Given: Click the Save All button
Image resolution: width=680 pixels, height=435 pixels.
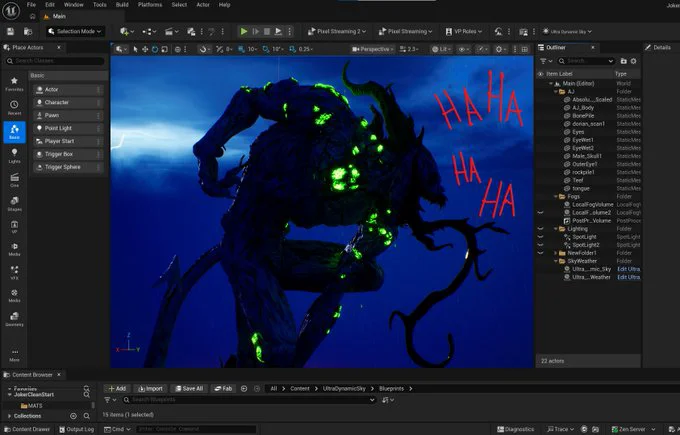Looking at the screenshot, I should (x=189, y=389).
